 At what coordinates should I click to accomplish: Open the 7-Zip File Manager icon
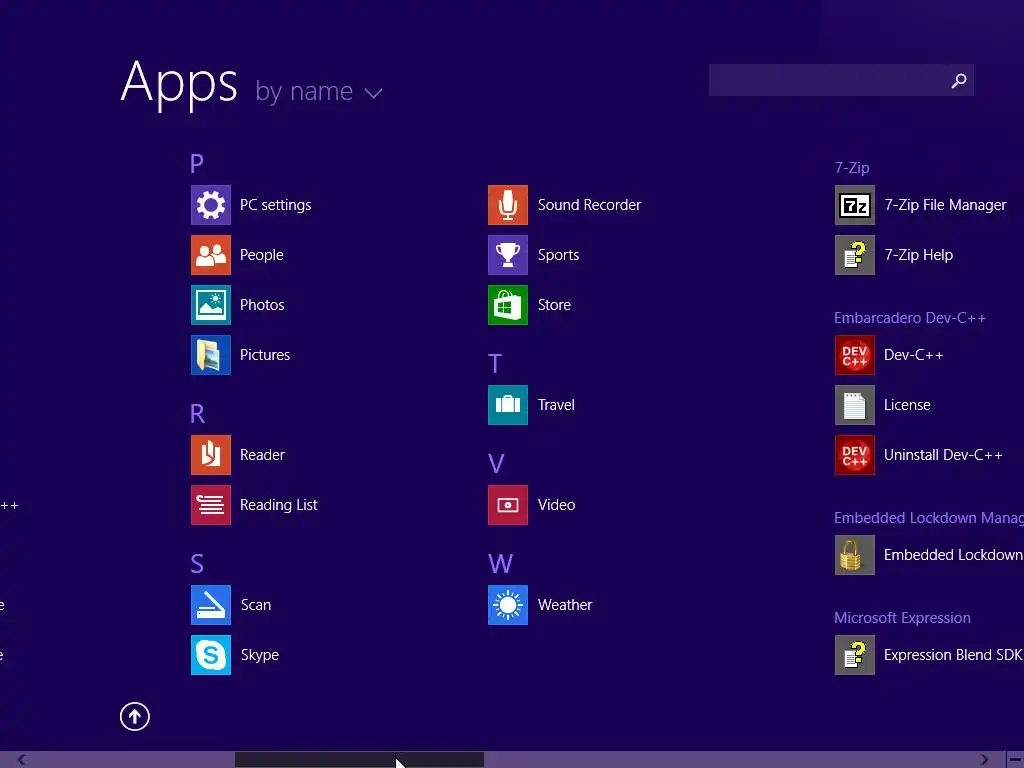coord(854,205)
